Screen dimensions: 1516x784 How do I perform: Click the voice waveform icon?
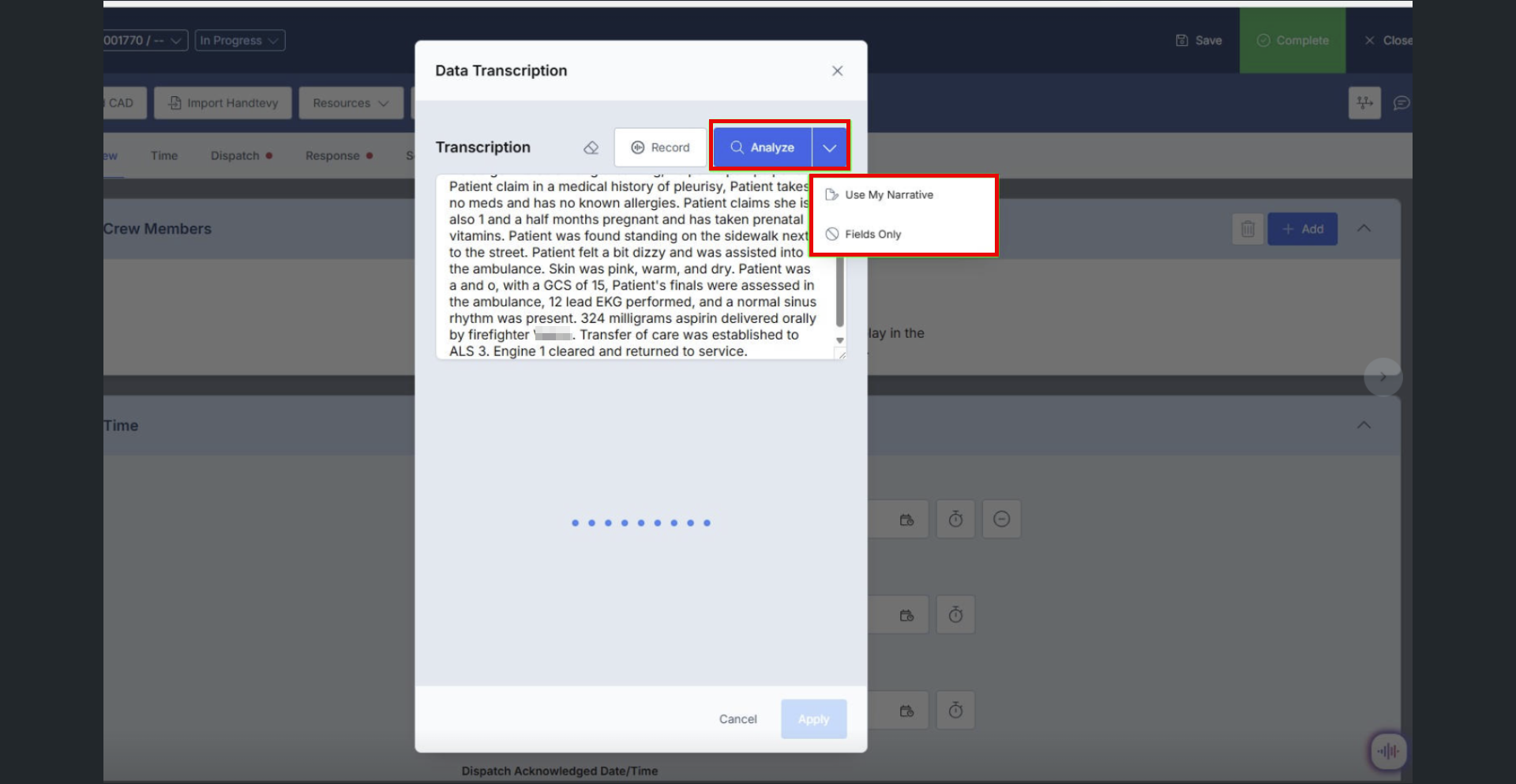pos(1387,752)
